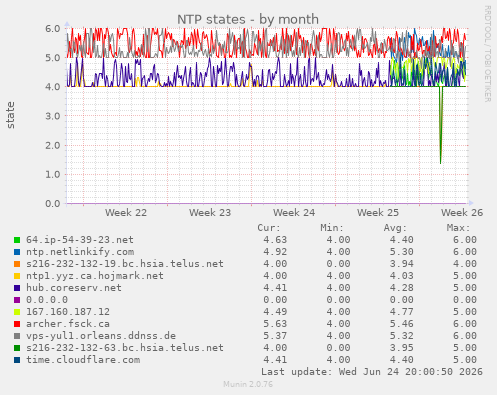Screen dimensions: 497x395
Task: Click the Max: column header
Action: [x=458, y=228]
